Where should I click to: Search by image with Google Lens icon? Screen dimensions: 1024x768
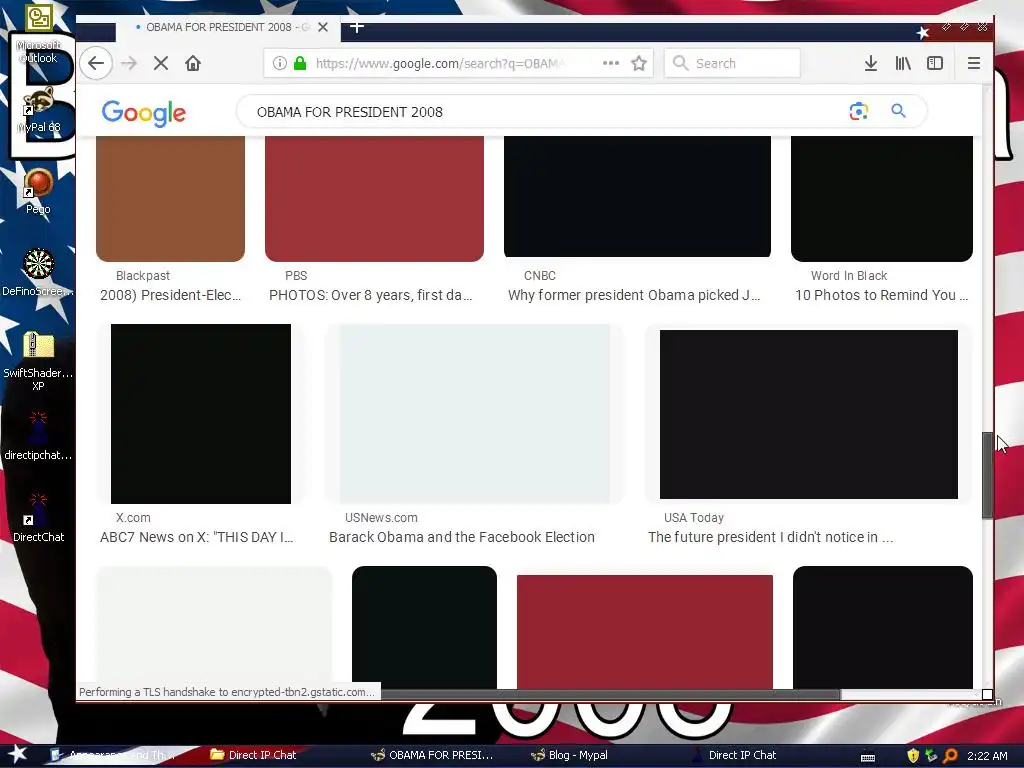coord(858,112)
